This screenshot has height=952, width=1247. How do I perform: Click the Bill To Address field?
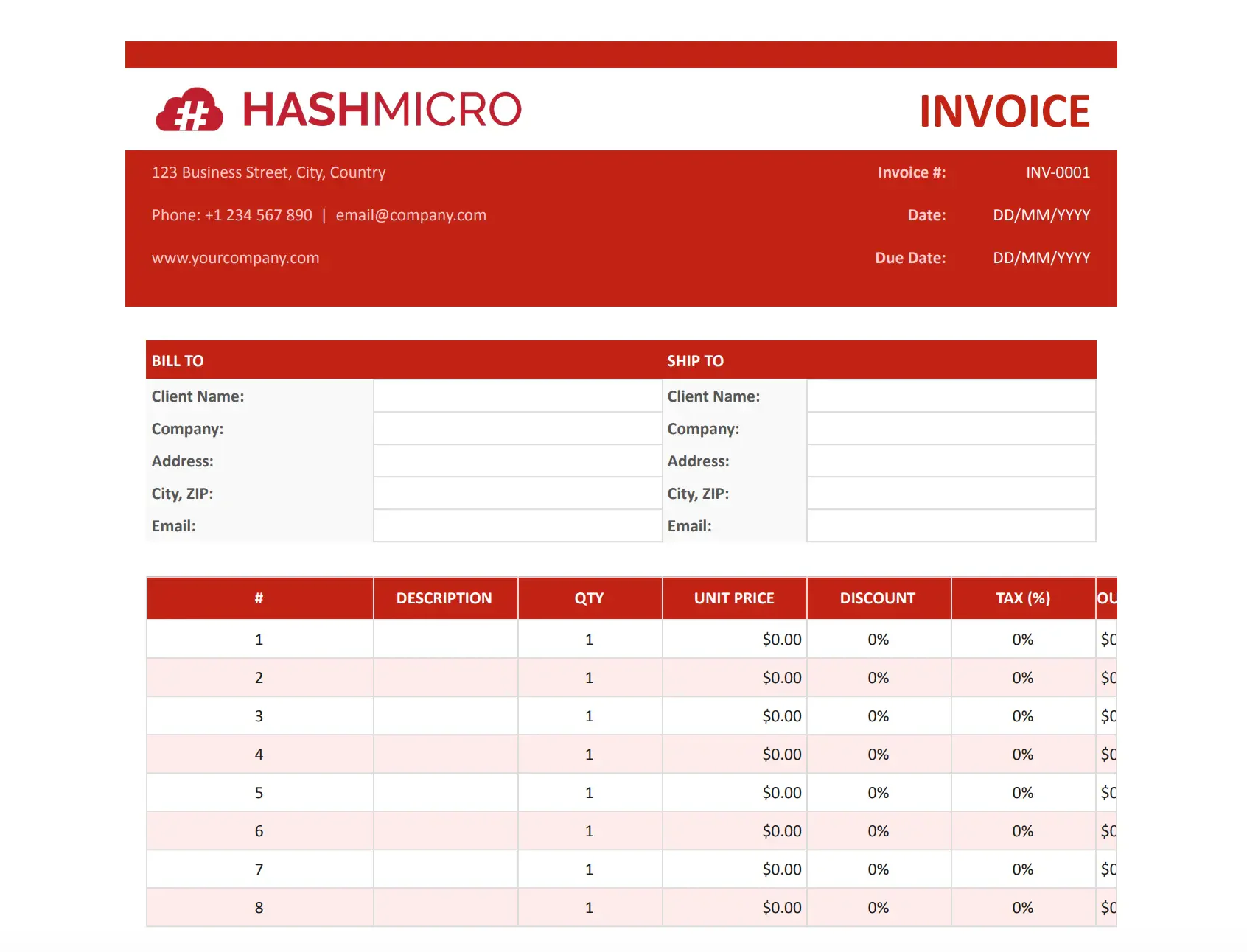(x=517, y=461)
